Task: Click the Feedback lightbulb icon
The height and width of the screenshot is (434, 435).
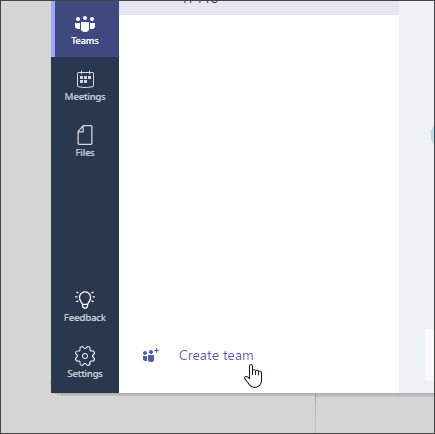Action: 85,300
